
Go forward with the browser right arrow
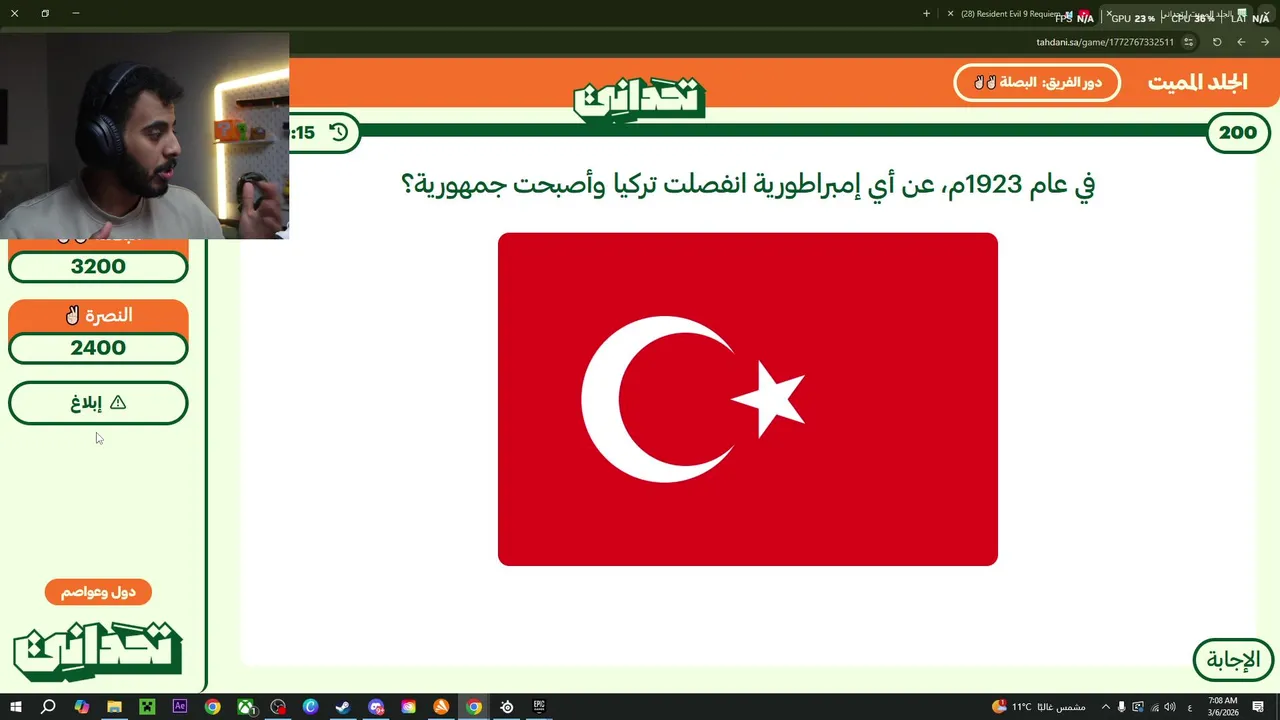1265,42
